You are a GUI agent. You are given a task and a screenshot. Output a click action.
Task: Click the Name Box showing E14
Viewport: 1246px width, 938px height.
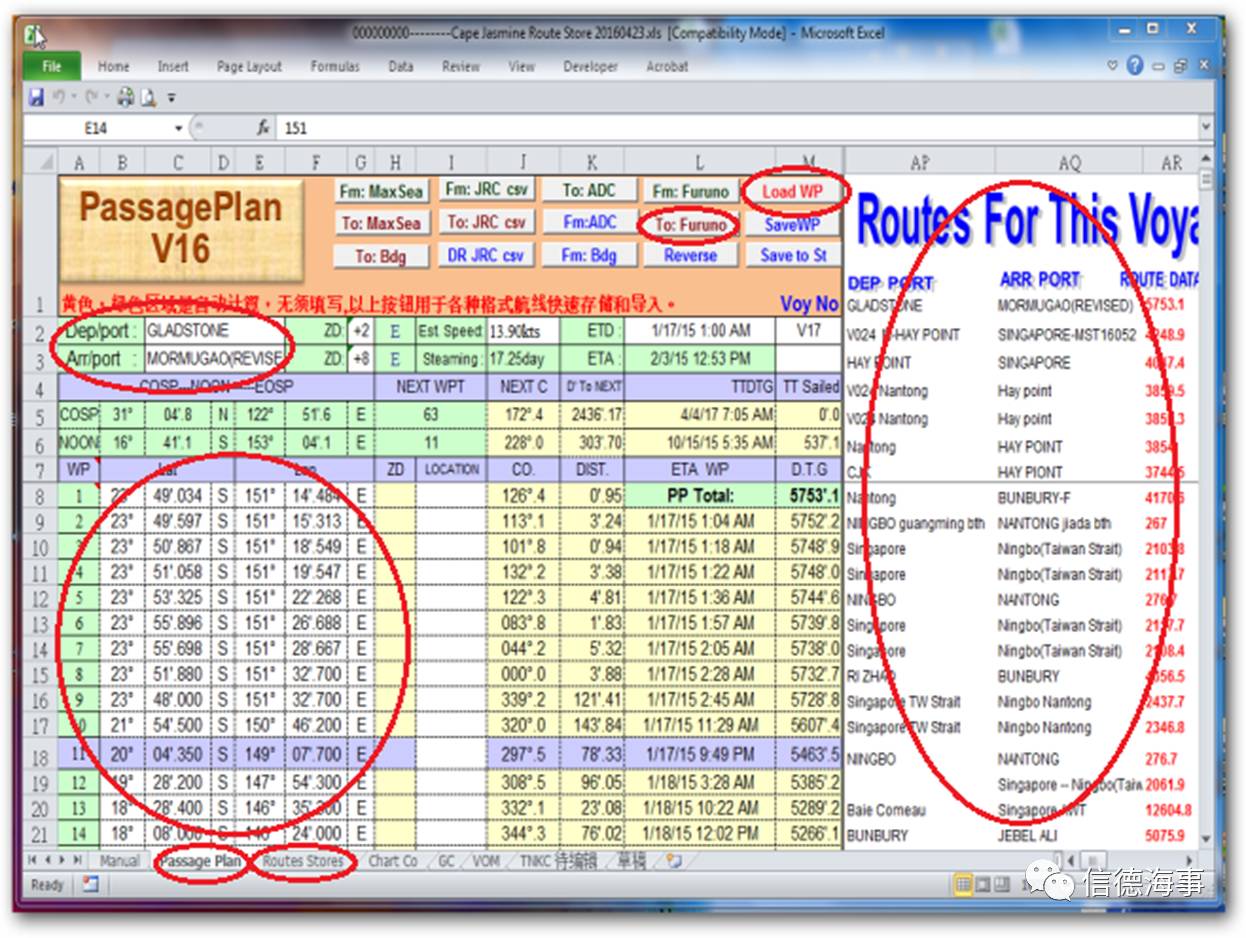tap(96, 128)
